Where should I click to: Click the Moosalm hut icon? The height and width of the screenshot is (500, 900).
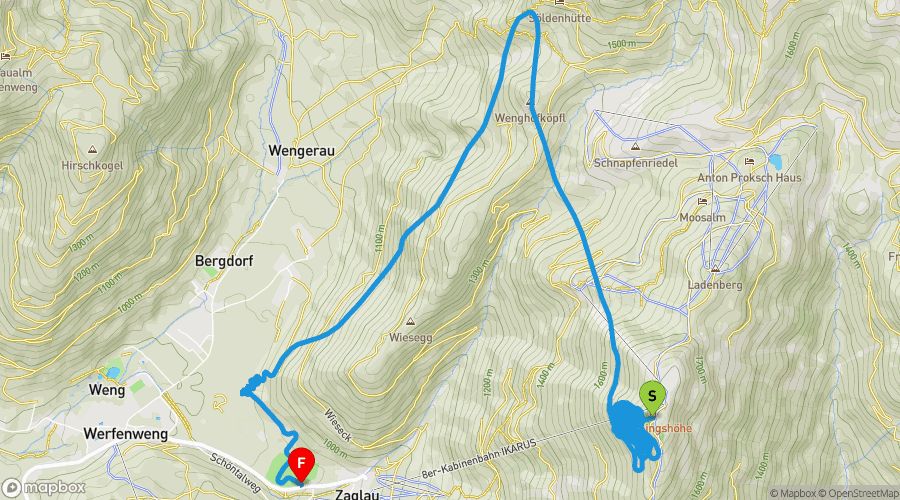[703, 201]
